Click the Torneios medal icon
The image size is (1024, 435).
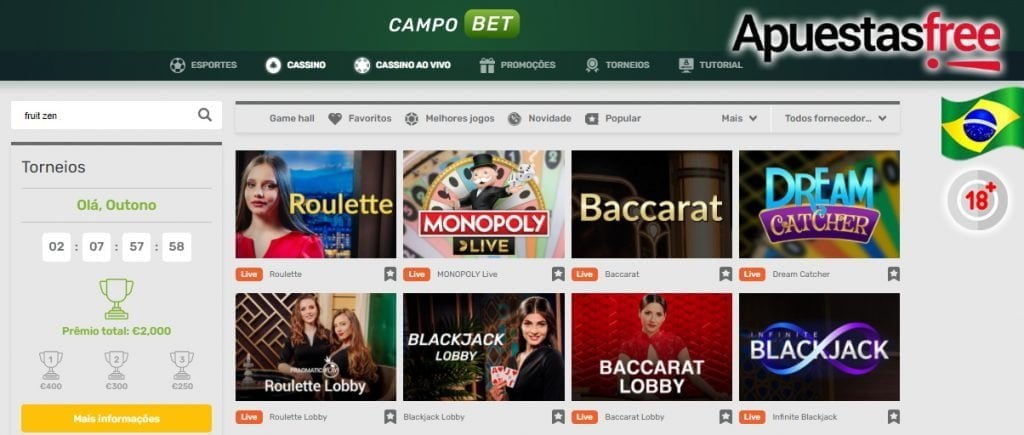pos(592,65)
